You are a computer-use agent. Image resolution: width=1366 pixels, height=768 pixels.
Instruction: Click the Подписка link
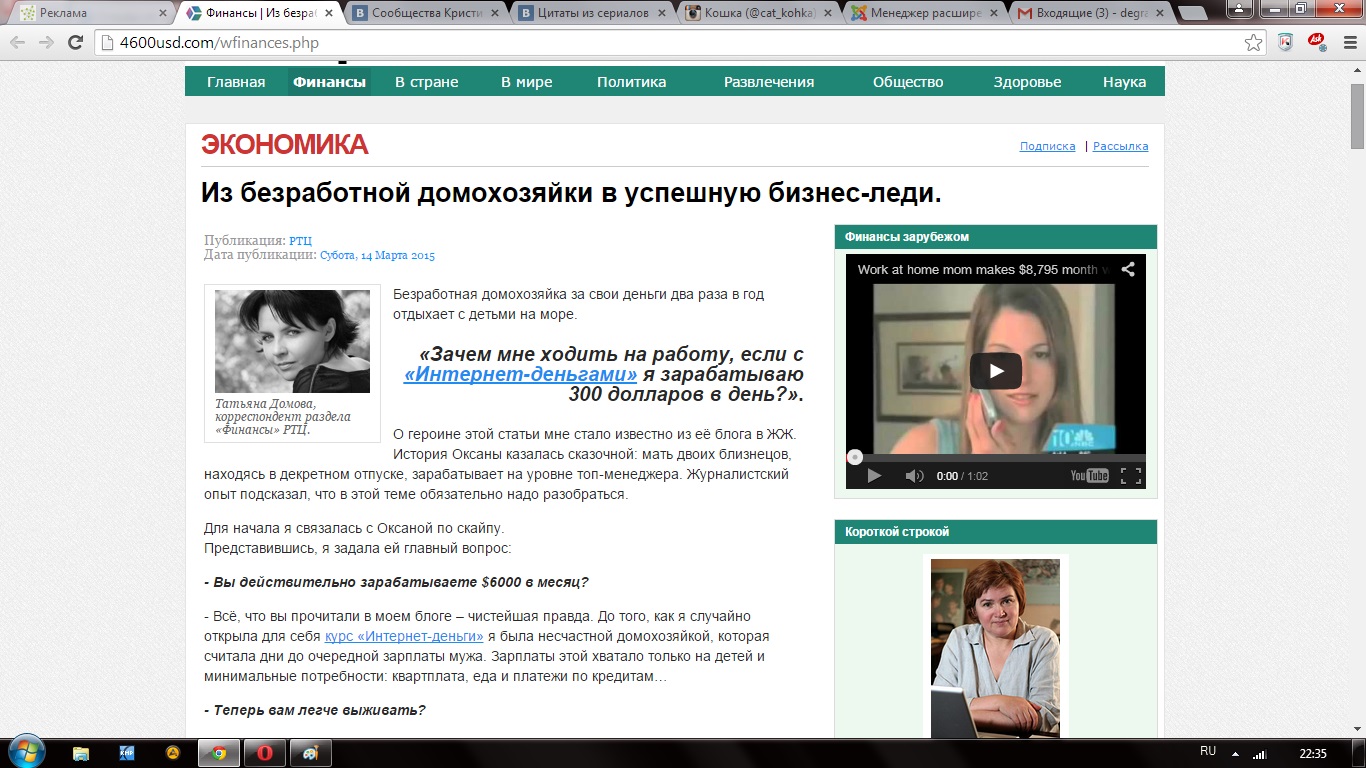1047,146
